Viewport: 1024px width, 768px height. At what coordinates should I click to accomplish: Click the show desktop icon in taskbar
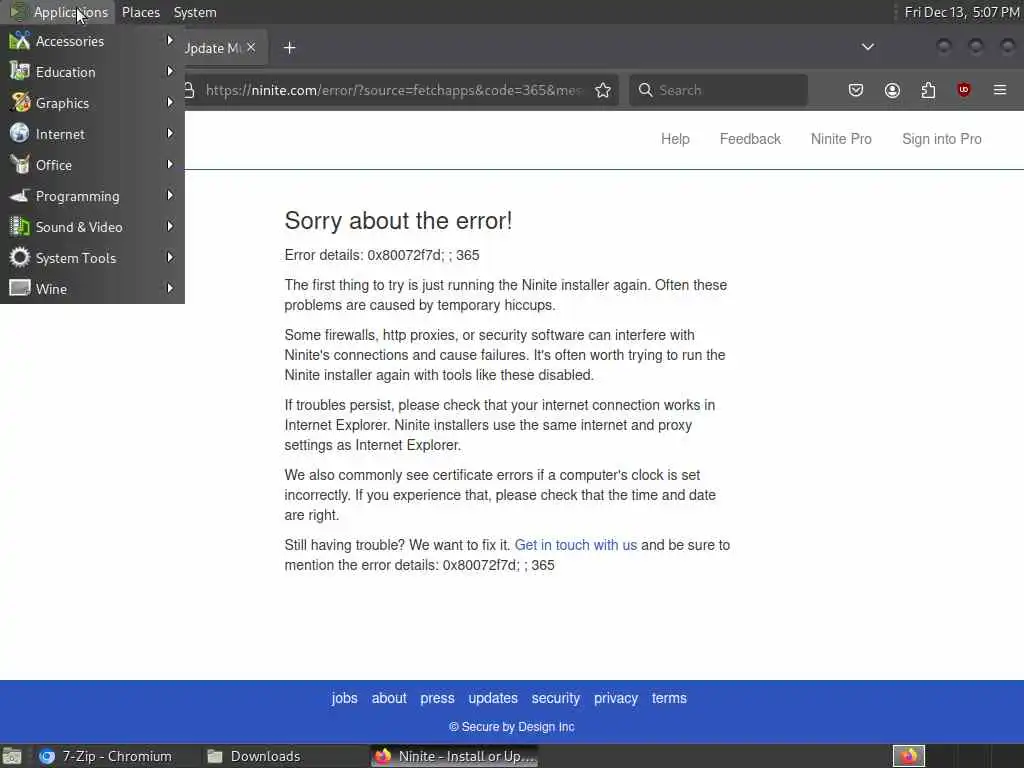12,756
